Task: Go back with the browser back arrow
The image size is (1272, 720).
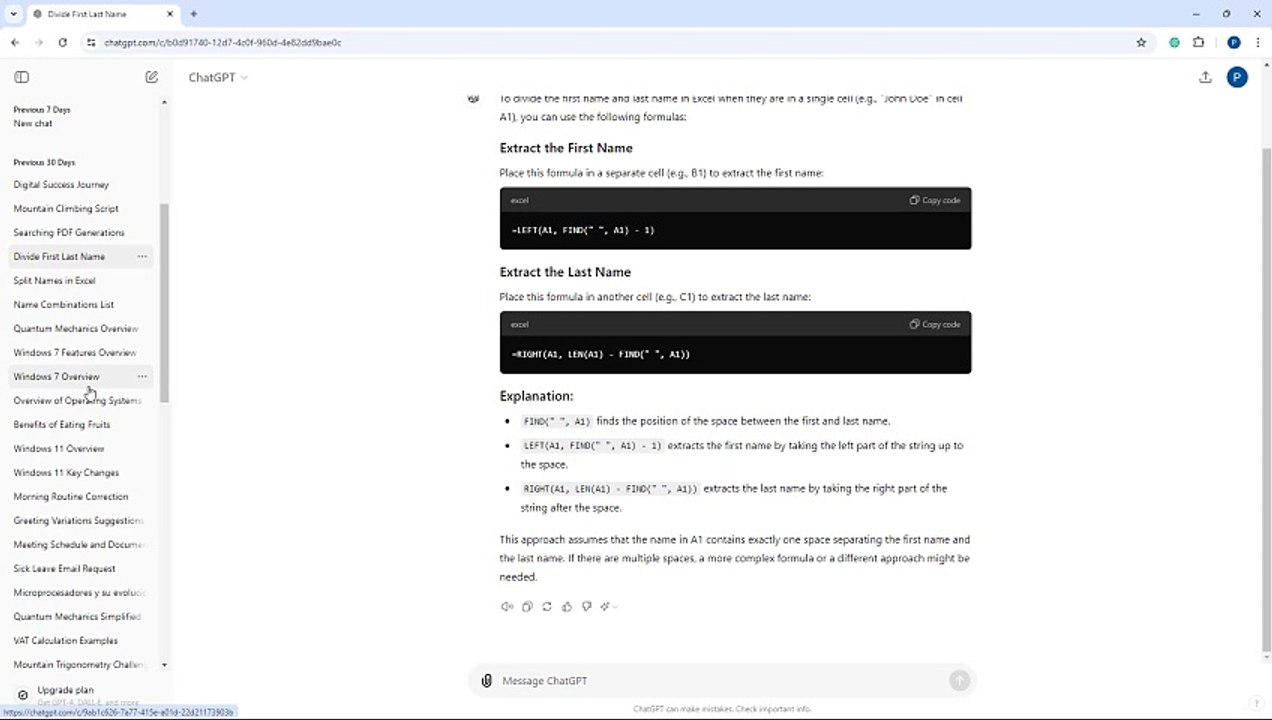Action: pyautogui.click(x=15, y=43)
